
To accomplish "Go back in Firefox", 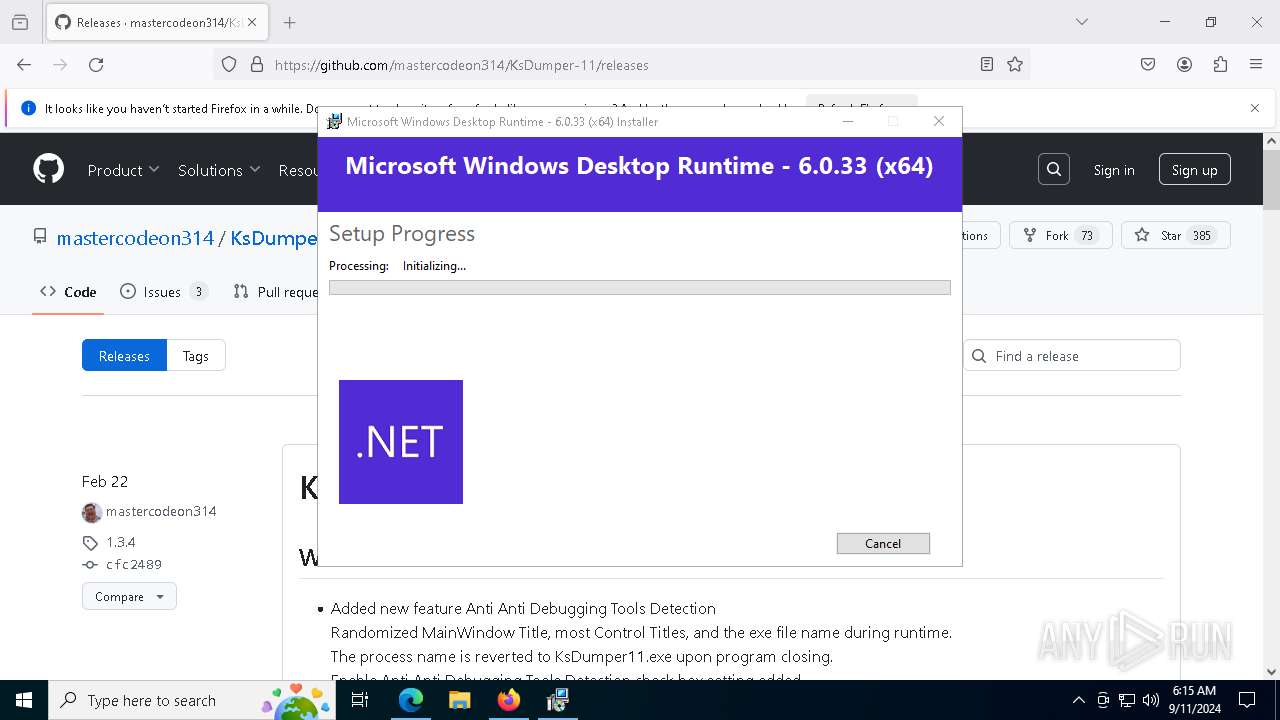I will coord(24,64).
